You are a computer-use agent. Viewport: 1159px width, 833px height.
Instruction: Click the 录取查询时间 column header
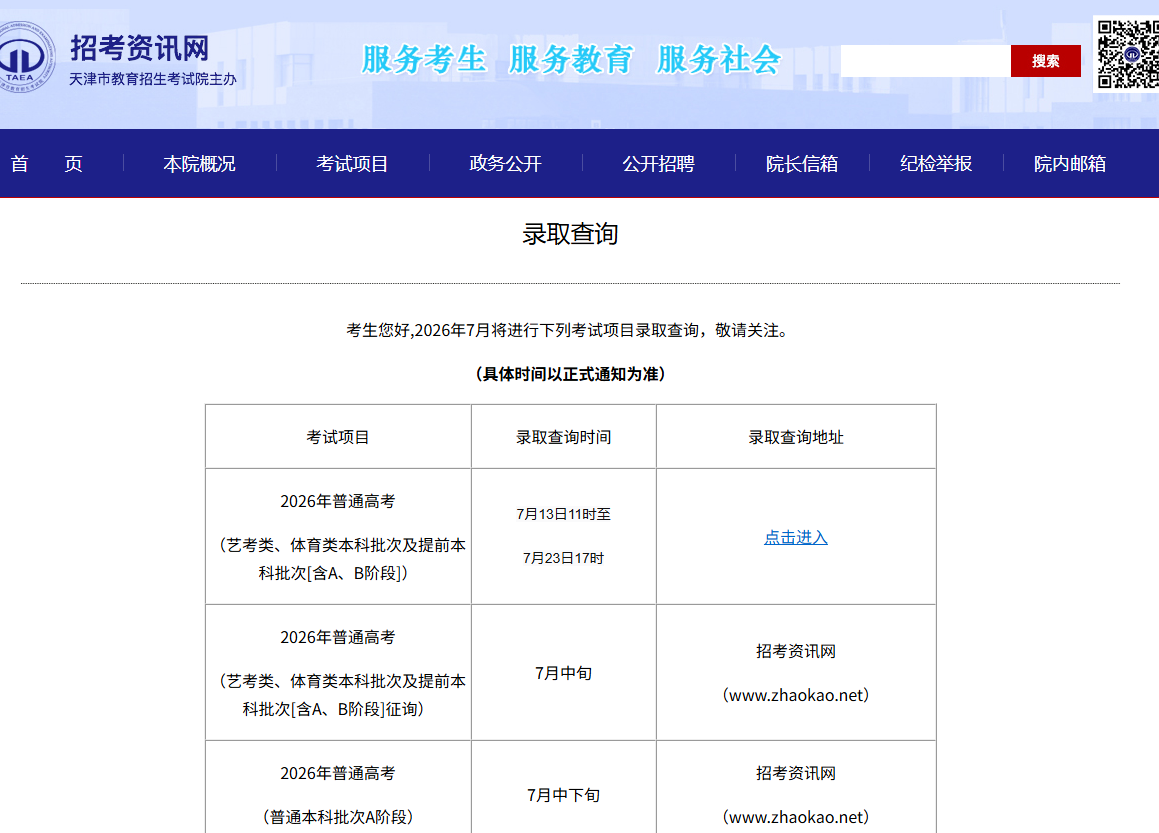(x=563, y=437)
